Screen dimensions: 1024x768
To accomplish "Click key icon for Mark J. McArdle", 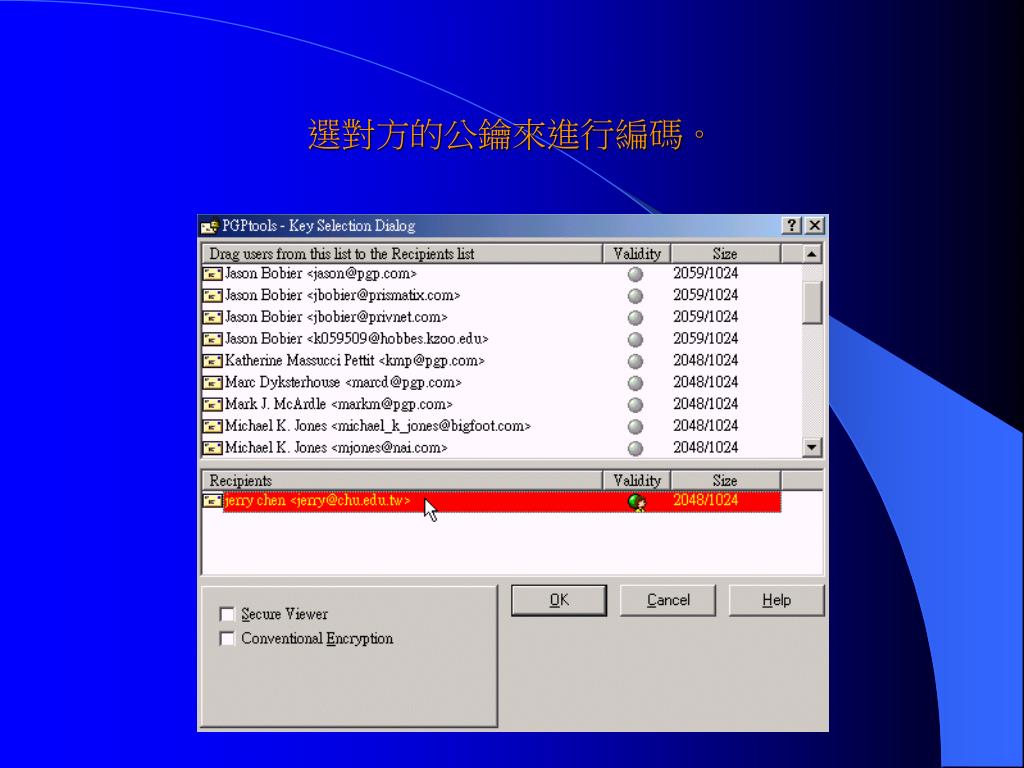I will [x=212, y=405].
